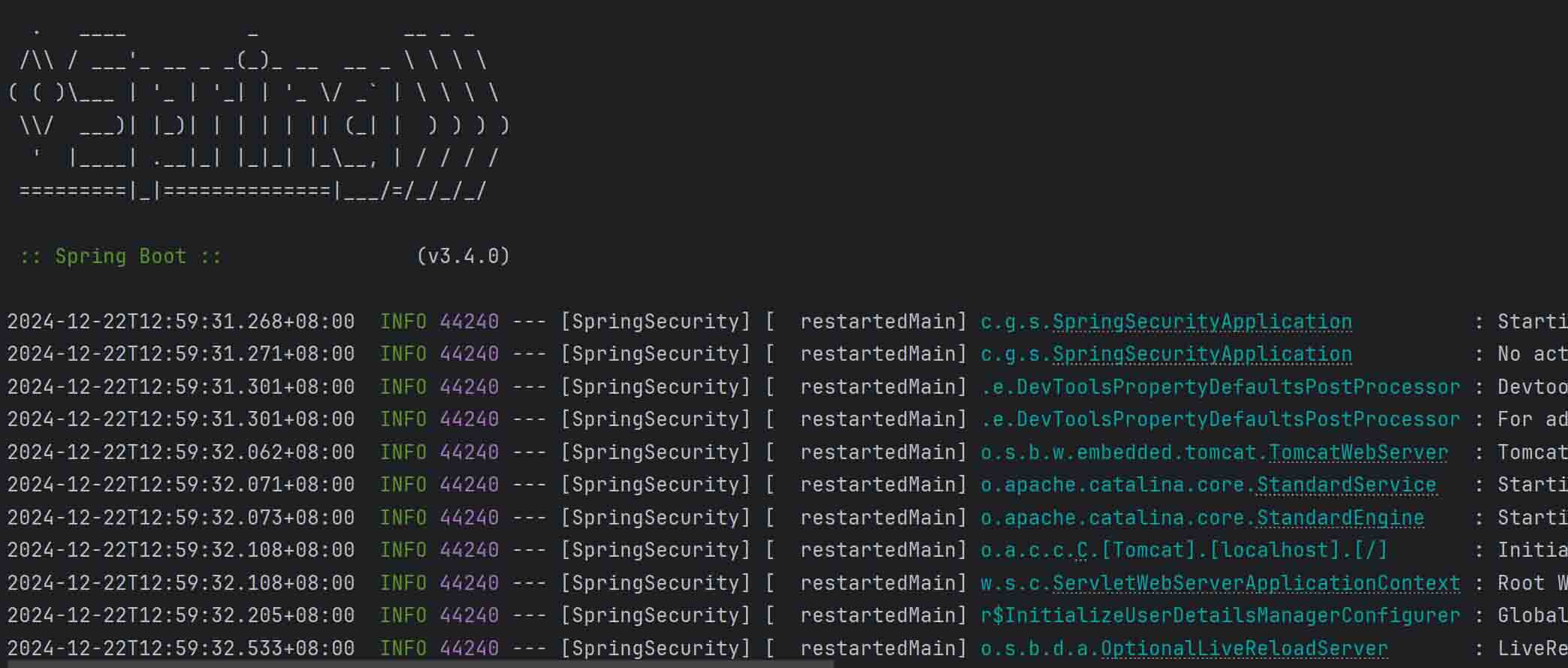Click the 12:59:32.533 timestamp
The image size is (1568, 668).
180,648
